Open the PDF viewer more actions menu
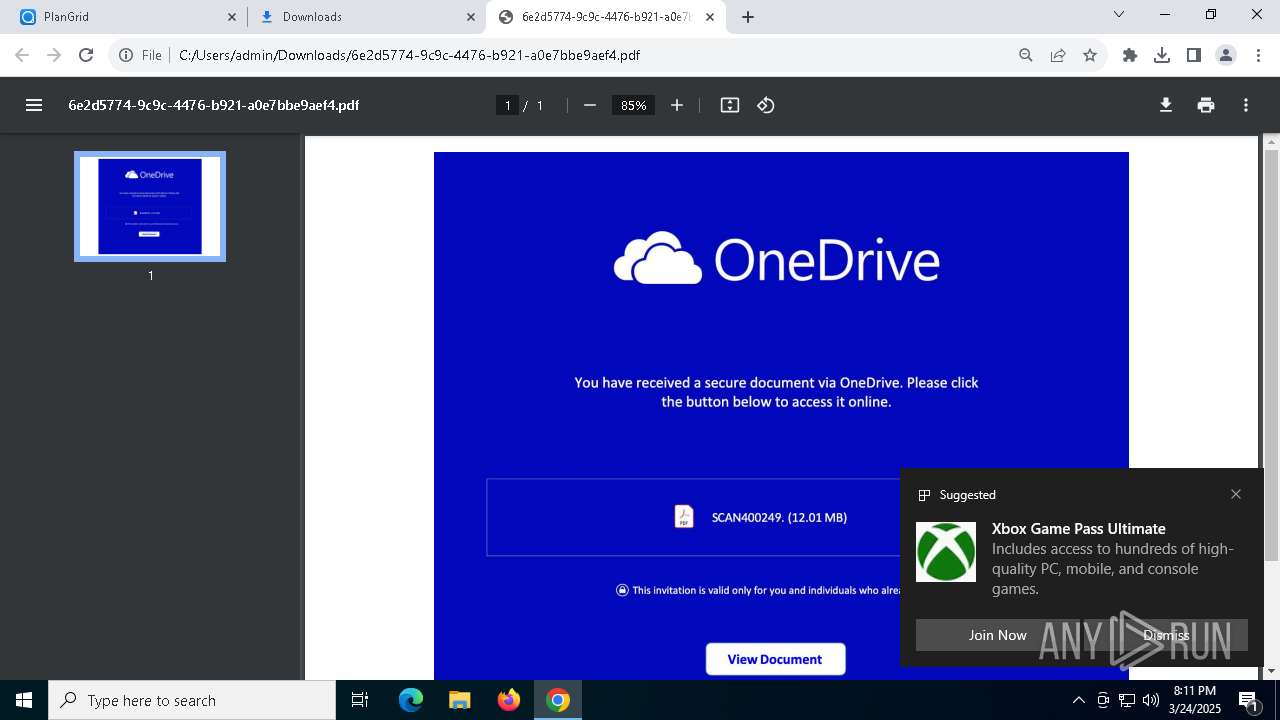 pos(1246,105)
